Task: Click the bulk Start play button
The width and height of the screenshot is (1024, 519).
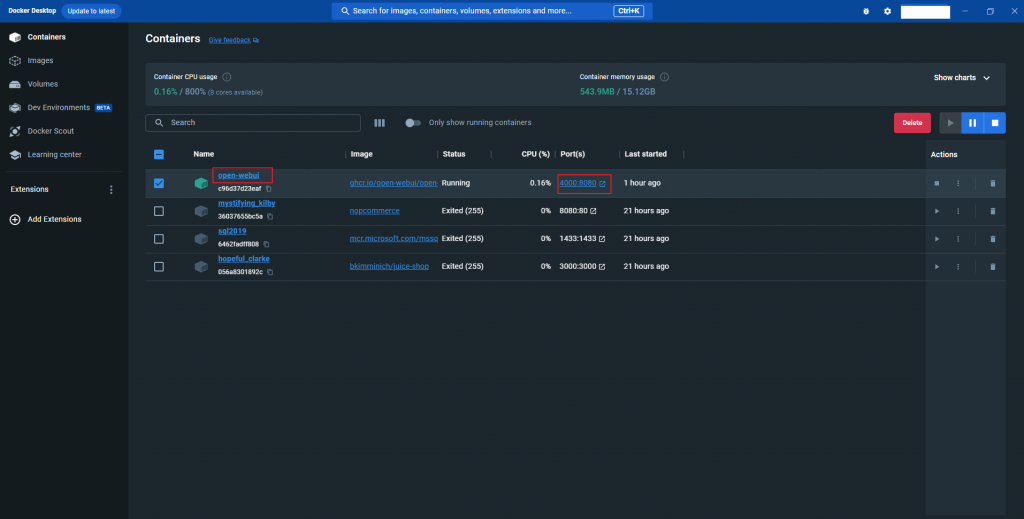Action: pos(950,123)
